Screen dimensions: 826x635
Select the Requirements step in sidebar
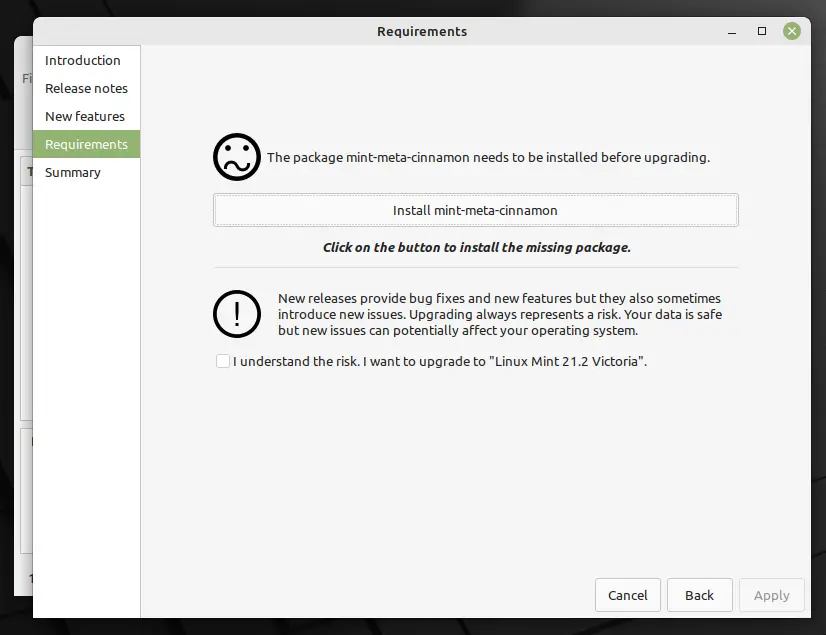click(86, 144)
